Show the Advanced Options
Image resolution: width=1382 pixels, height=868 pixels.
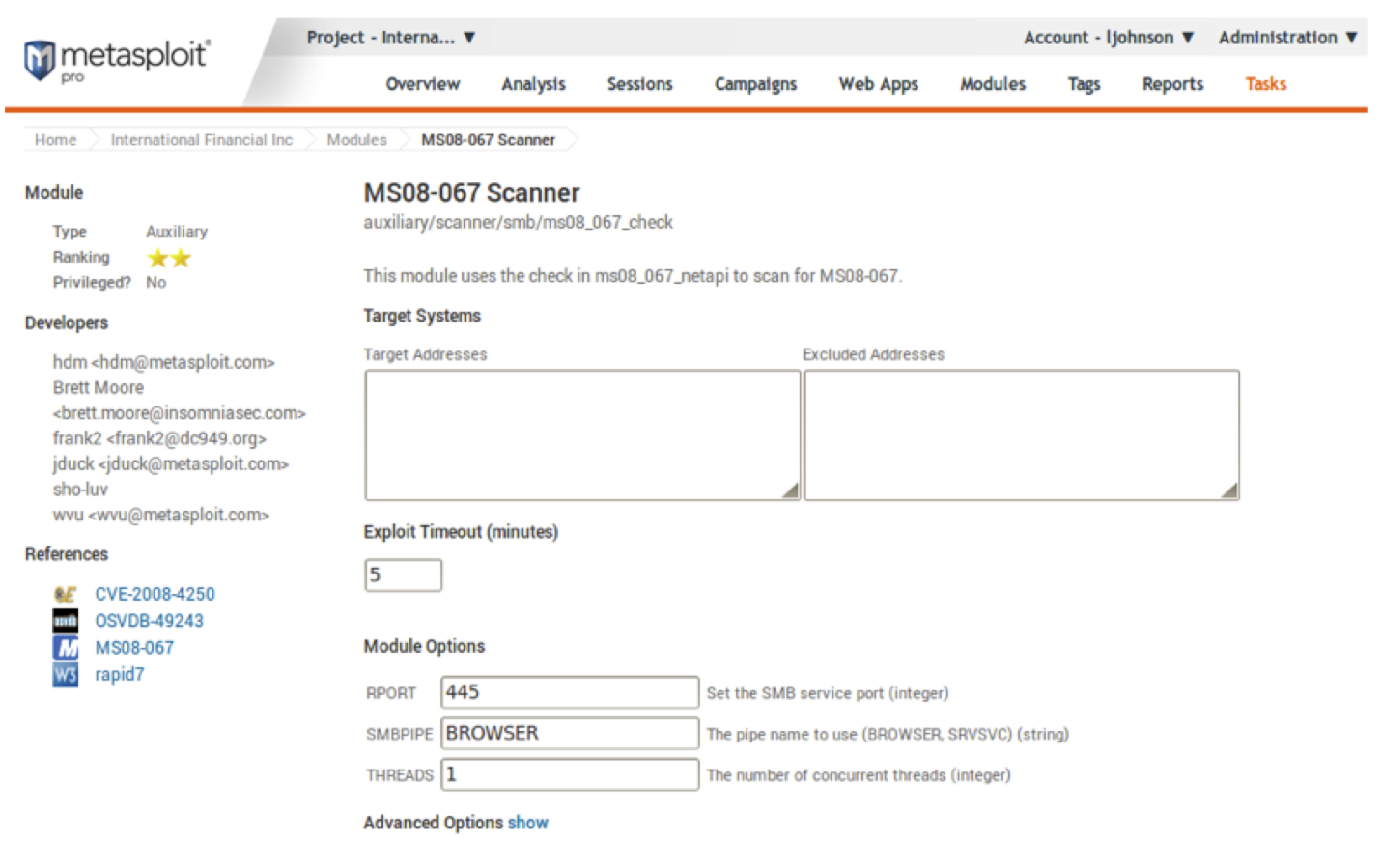(x=527, y=823)
